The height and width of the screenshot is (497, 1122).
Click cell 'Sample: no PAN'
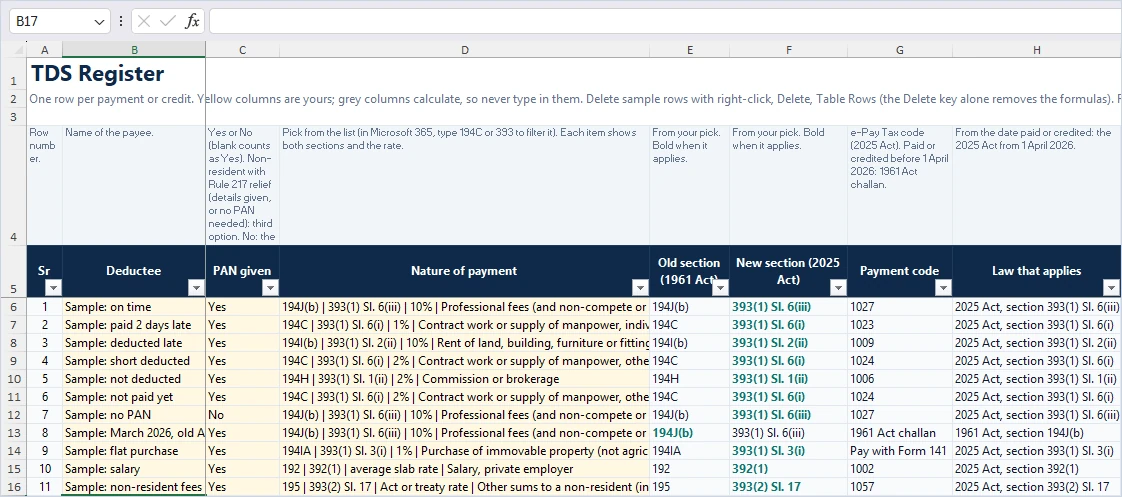[x=134, y=415]
